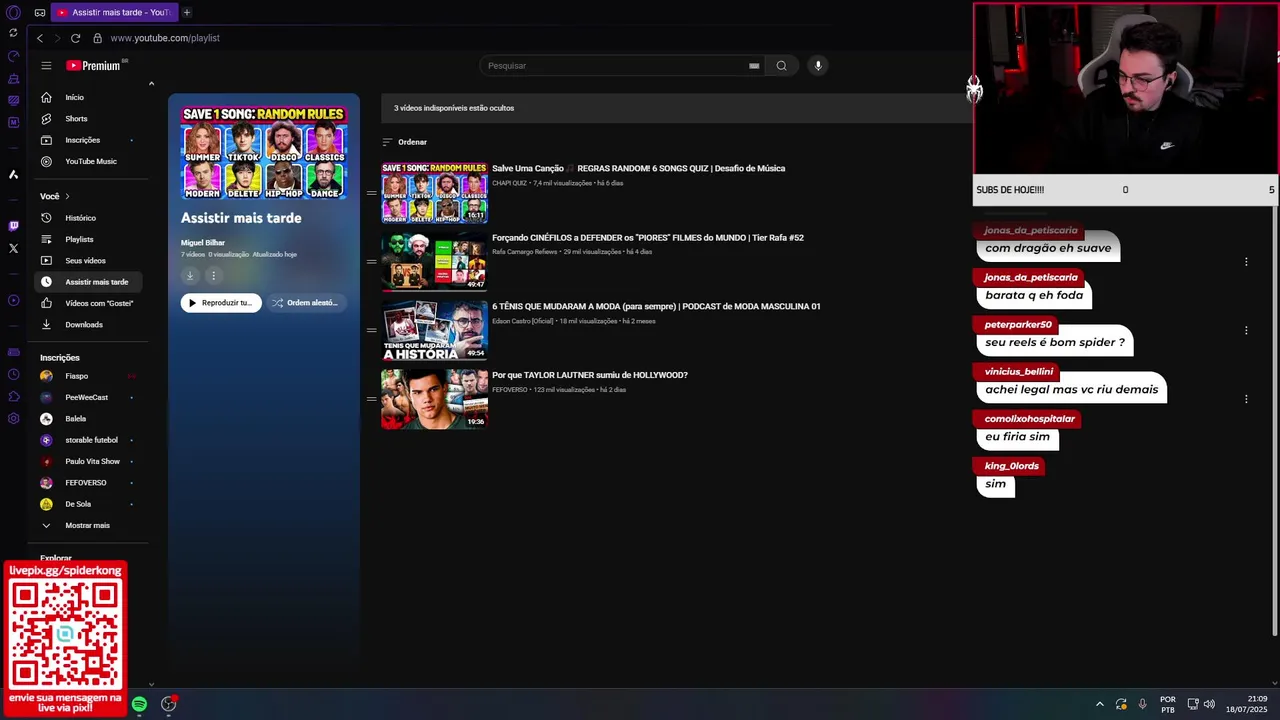This screenshot has height=720, width=1280.
Task: Open Inscrições in YouTube sidebar
Action: click(x=90, y=140)
